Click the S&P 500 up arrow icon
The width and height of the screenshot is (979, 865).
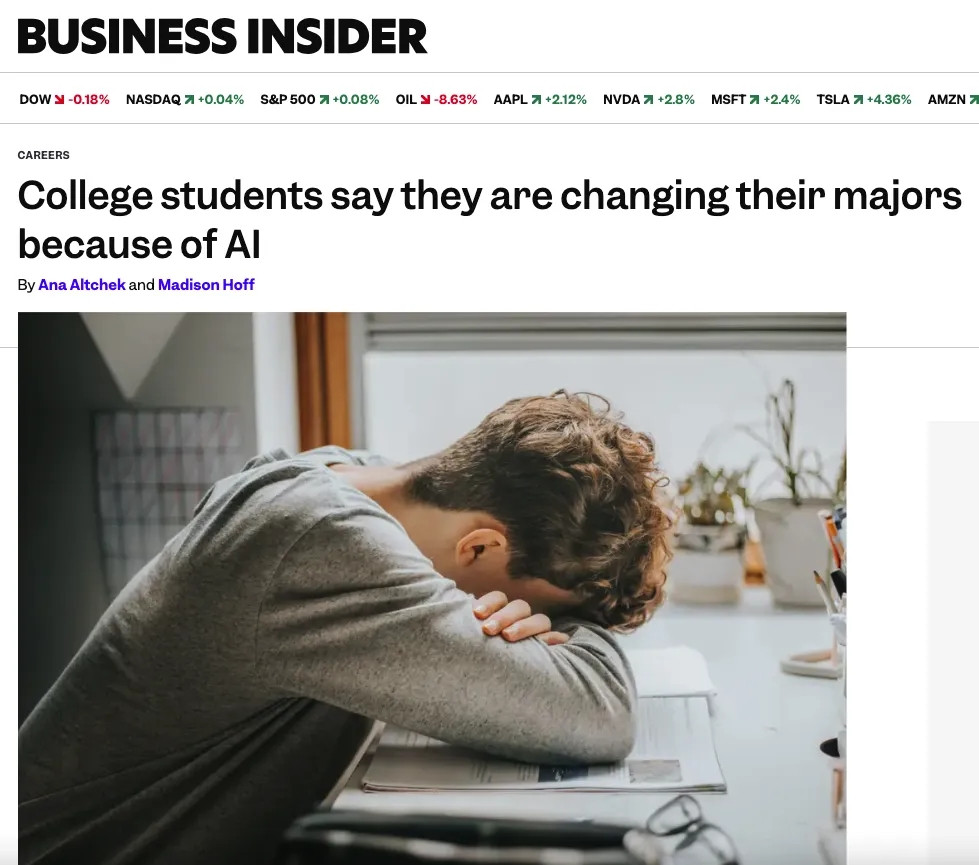coord(324,100)
